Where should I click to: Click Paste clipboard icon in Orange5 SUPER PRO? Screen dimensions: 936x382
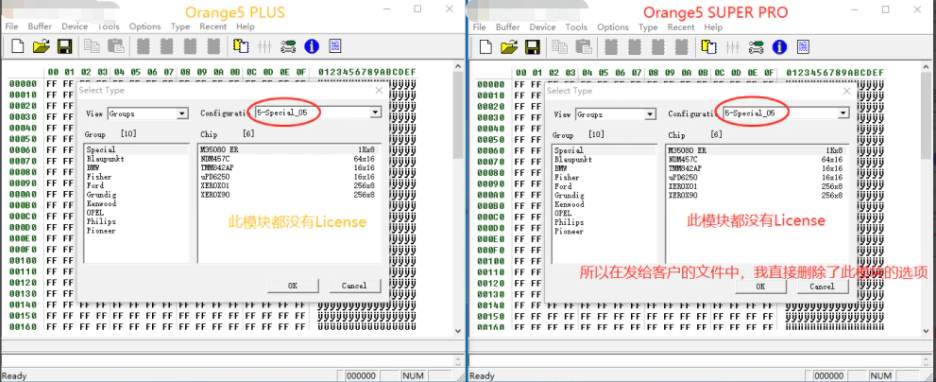click(583, 47)
